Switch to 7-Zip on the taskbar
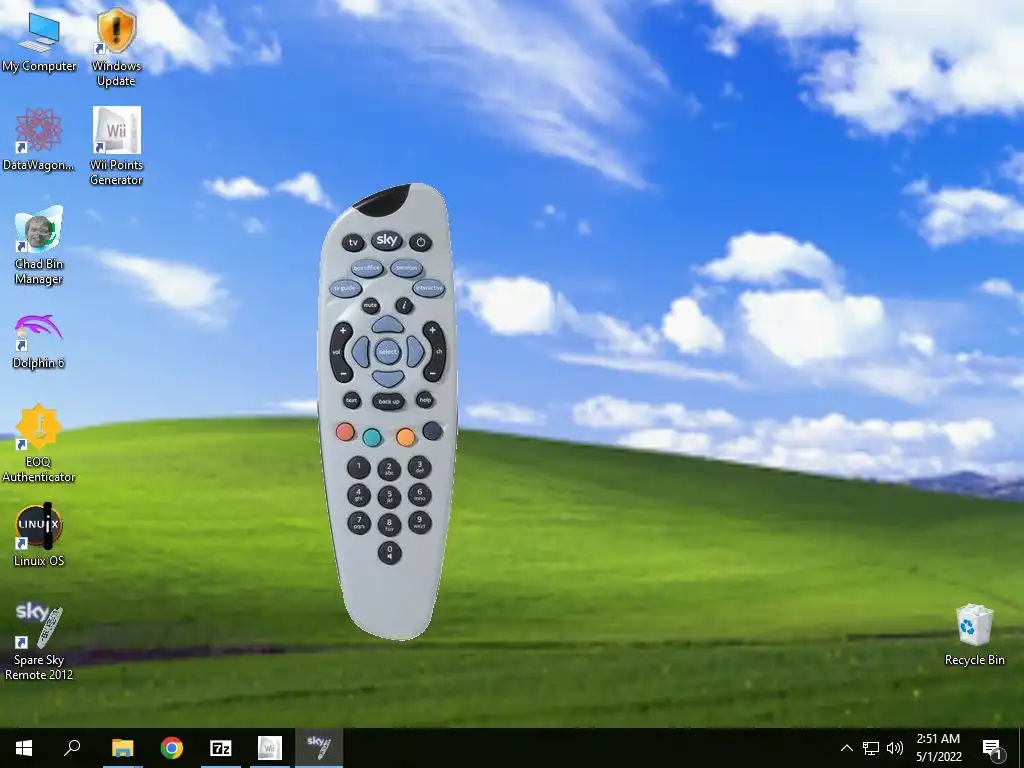Viewport: 1024px width, 768px height. tap(221, 748)
